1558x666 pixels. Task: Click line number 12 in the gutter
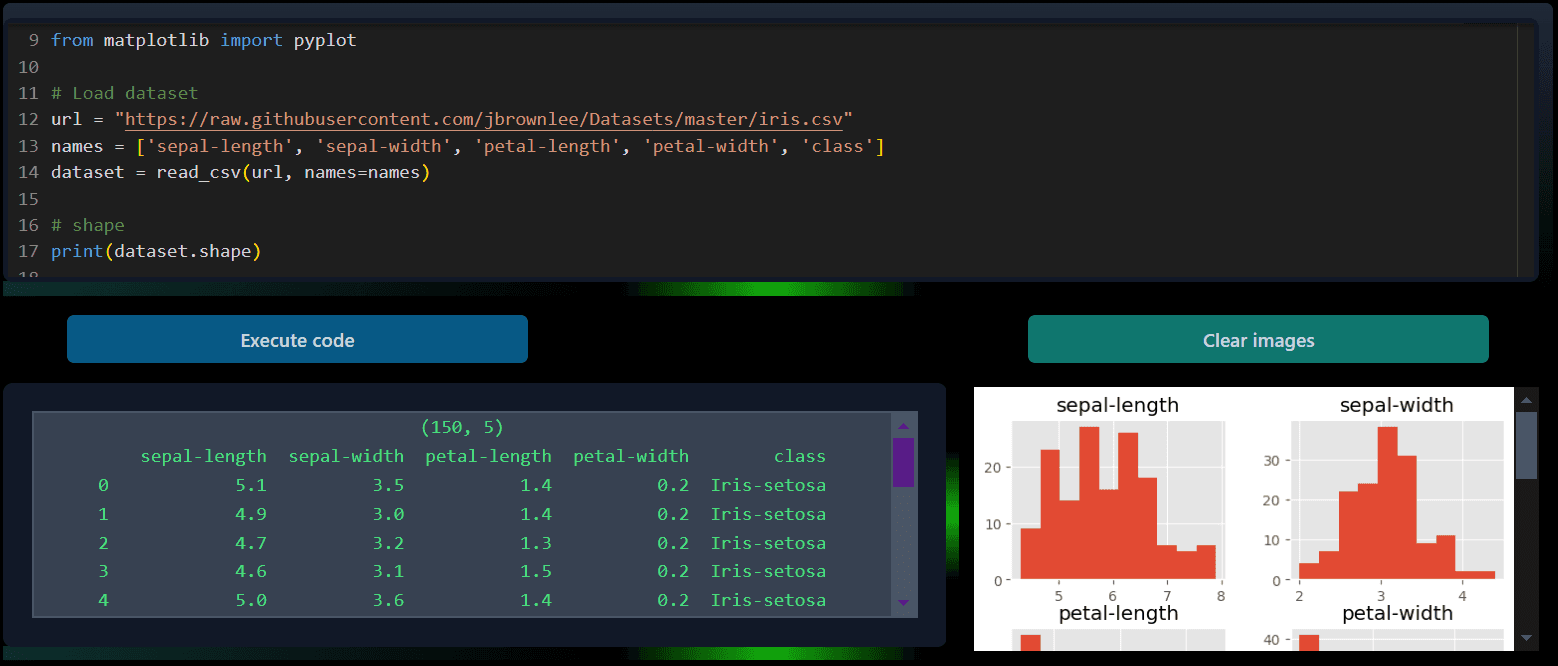coord(27,120)
